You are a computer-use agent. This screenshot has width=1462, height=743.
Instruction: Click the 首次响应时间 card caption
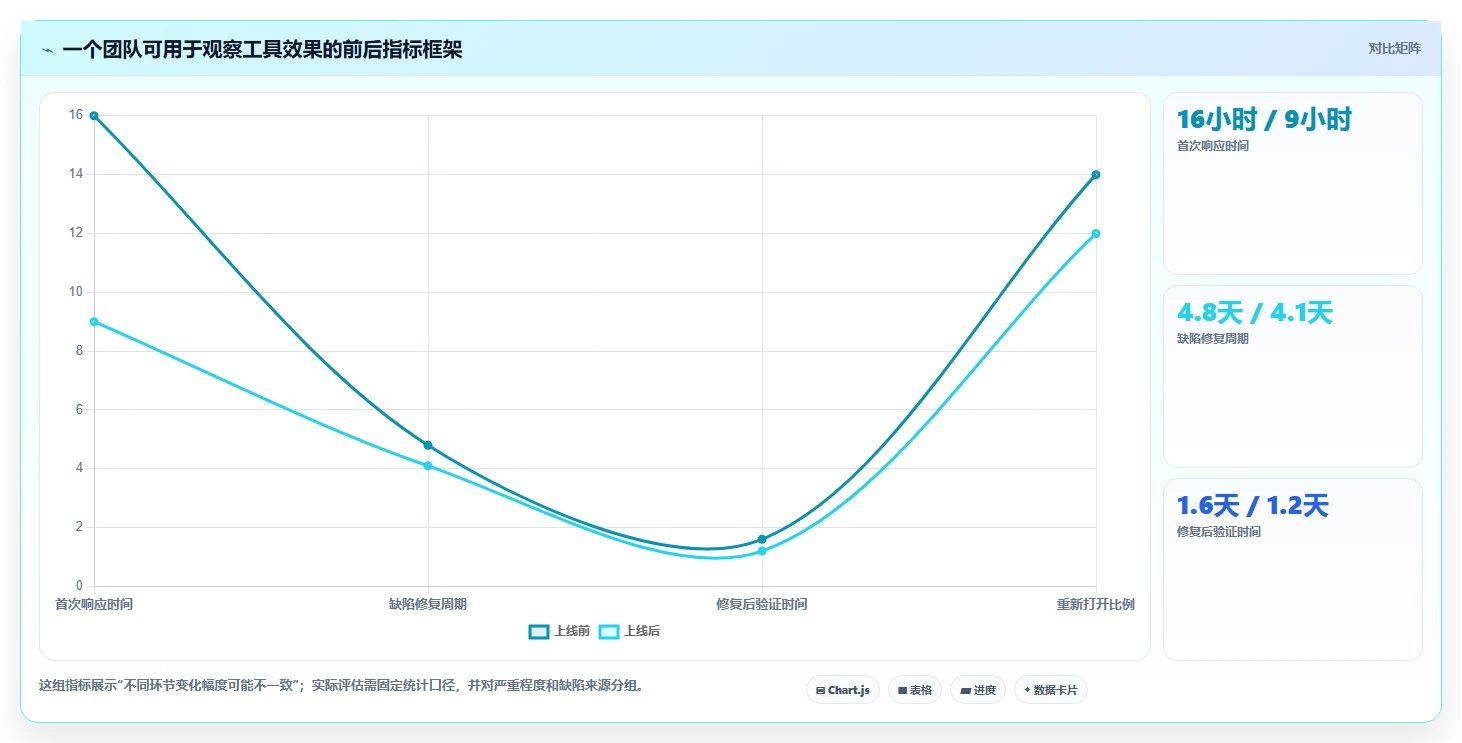coord(1213,146)
